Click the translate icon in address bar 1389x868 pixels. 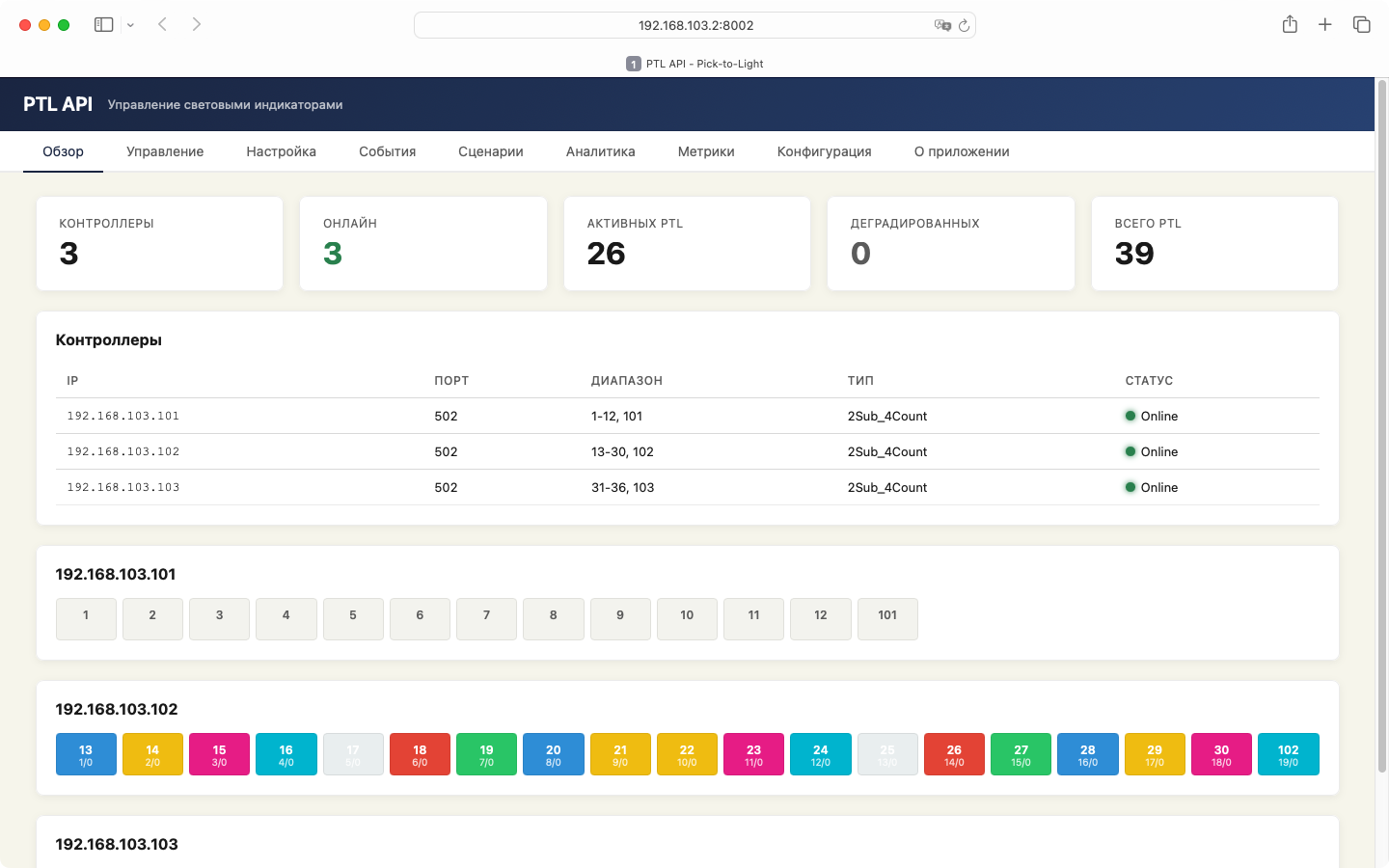tap(941, 25)
